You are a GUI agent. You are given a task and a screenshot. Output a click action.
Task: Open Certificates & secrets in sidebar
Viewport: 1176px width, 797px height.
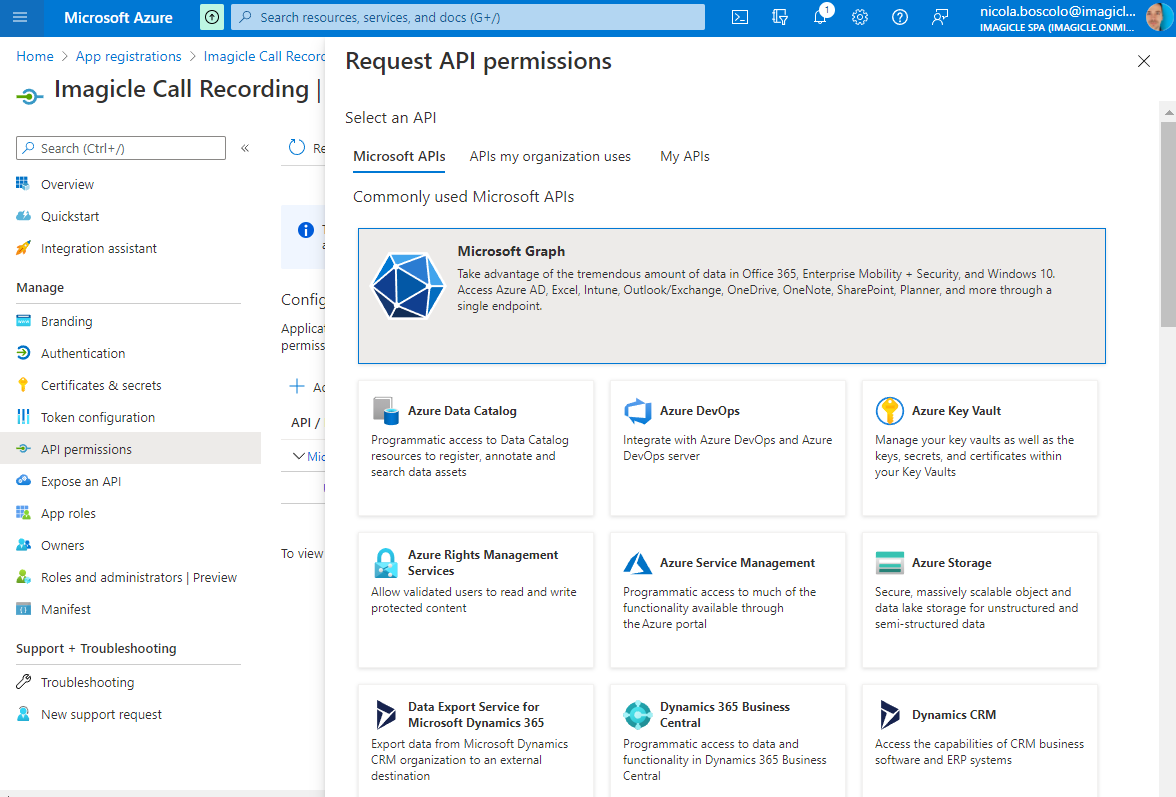(100, 385)
